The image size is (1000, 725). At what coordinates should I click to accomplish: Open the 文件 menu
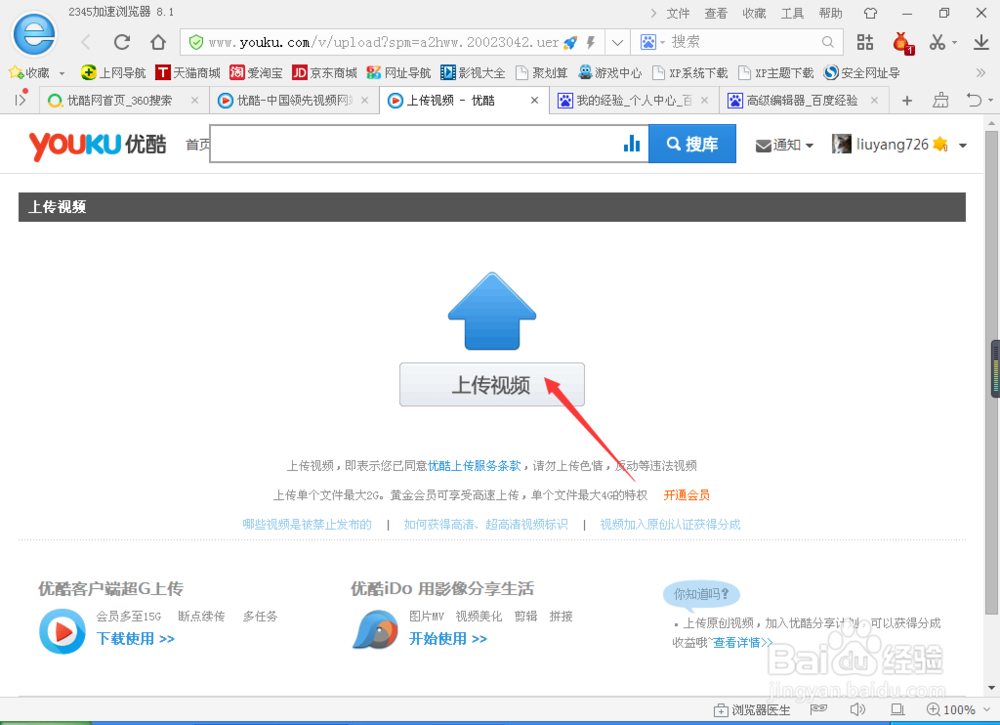tap(678, 13)
